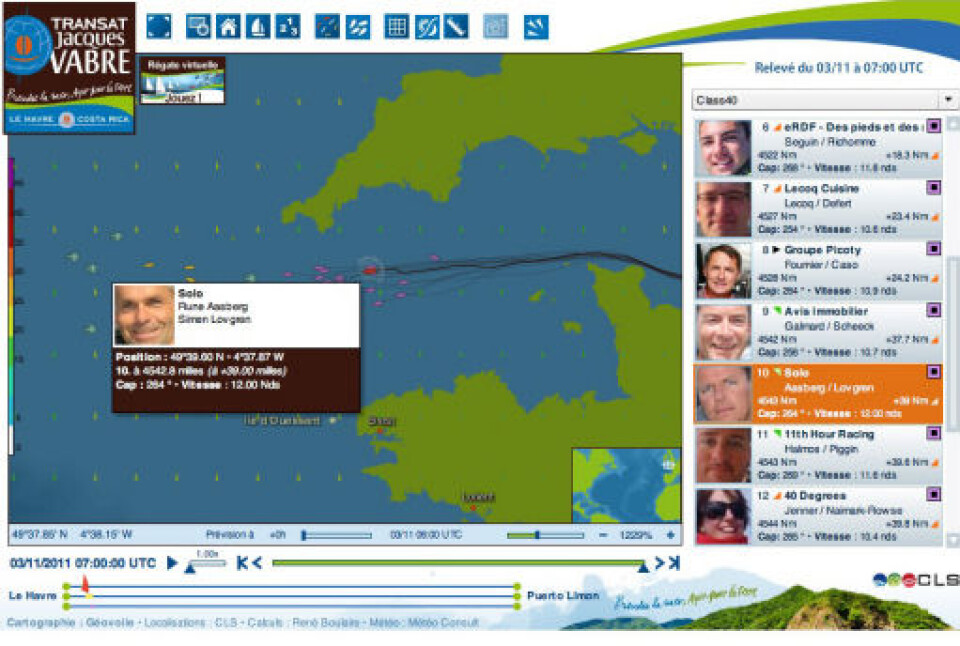Click the Transat Jacques Vabre logo
The image size is (960, 646).
(69, 67)
